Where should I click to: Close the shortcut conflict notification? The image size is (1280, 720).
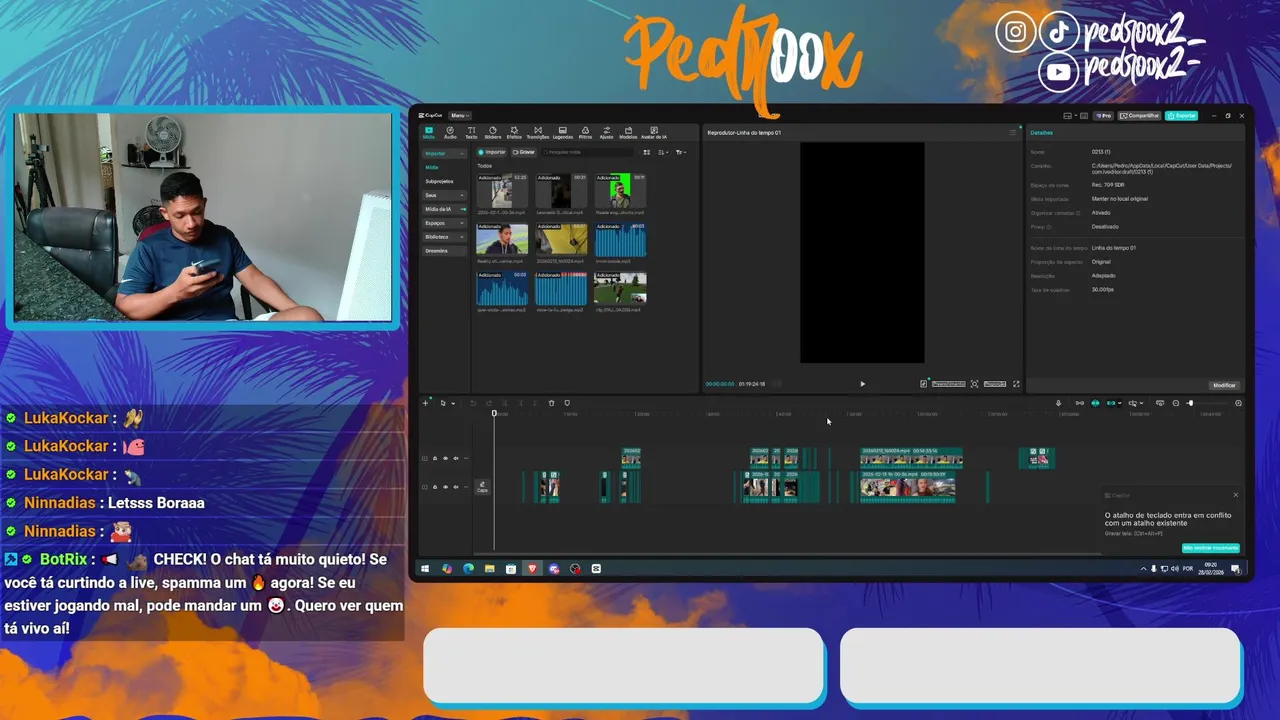1235,495
